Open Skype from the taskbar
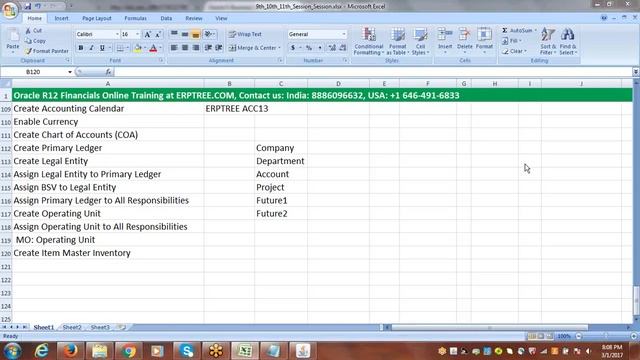Screen dimensions: 640x360 187,351
